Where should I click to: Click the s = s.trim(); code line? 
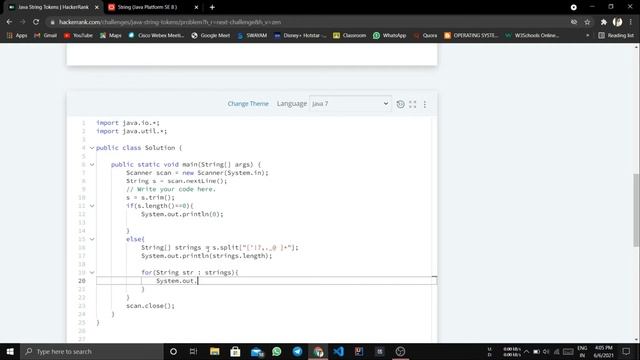click(150, 198)
